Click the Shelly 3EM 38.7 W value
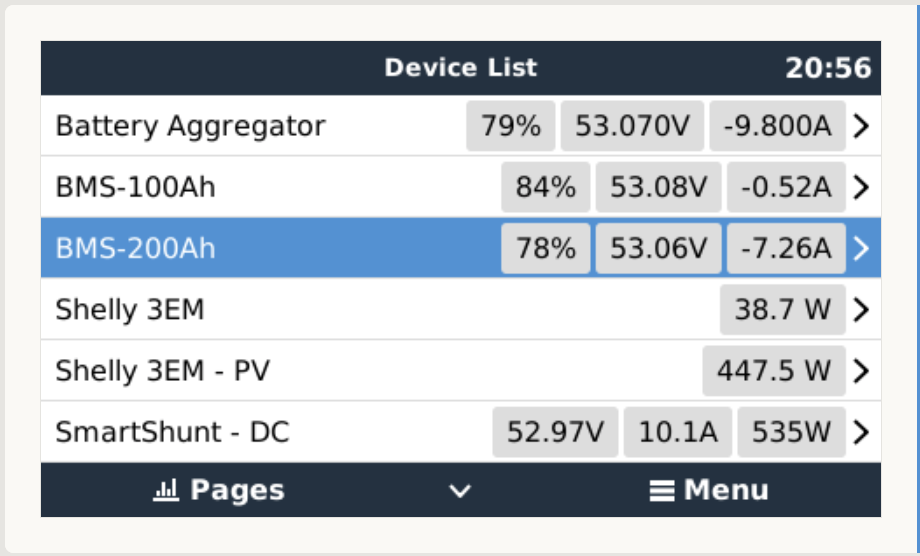Image resolution: width=920 pixels, height=556 pixels. (783, 310)
